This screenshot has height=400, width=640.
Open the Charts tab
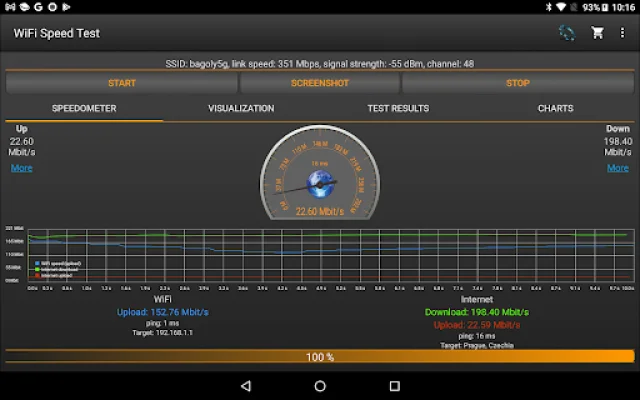pos(555,108)
